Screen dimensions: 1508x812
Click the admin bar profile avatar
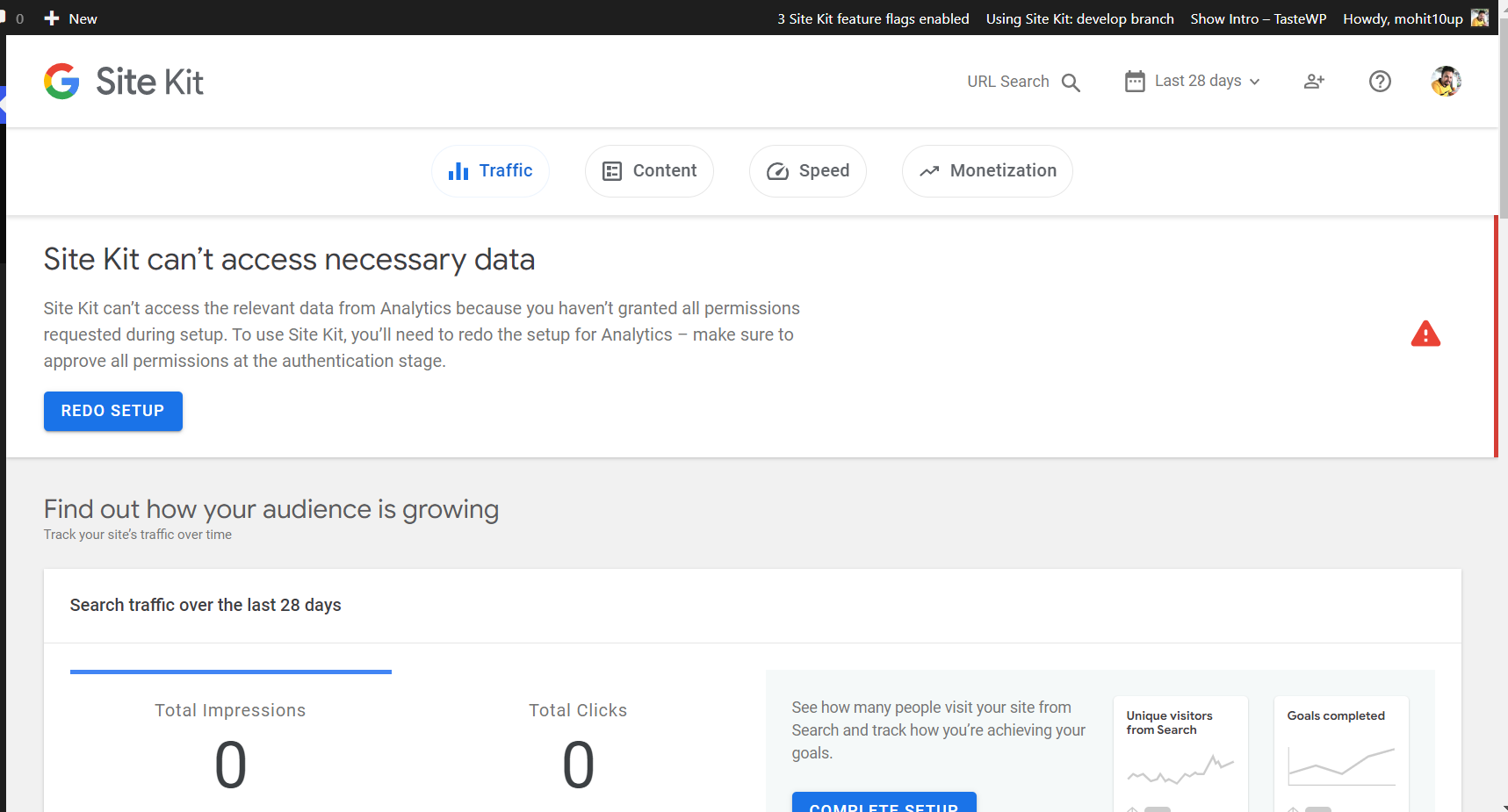tap(1480, 18)
